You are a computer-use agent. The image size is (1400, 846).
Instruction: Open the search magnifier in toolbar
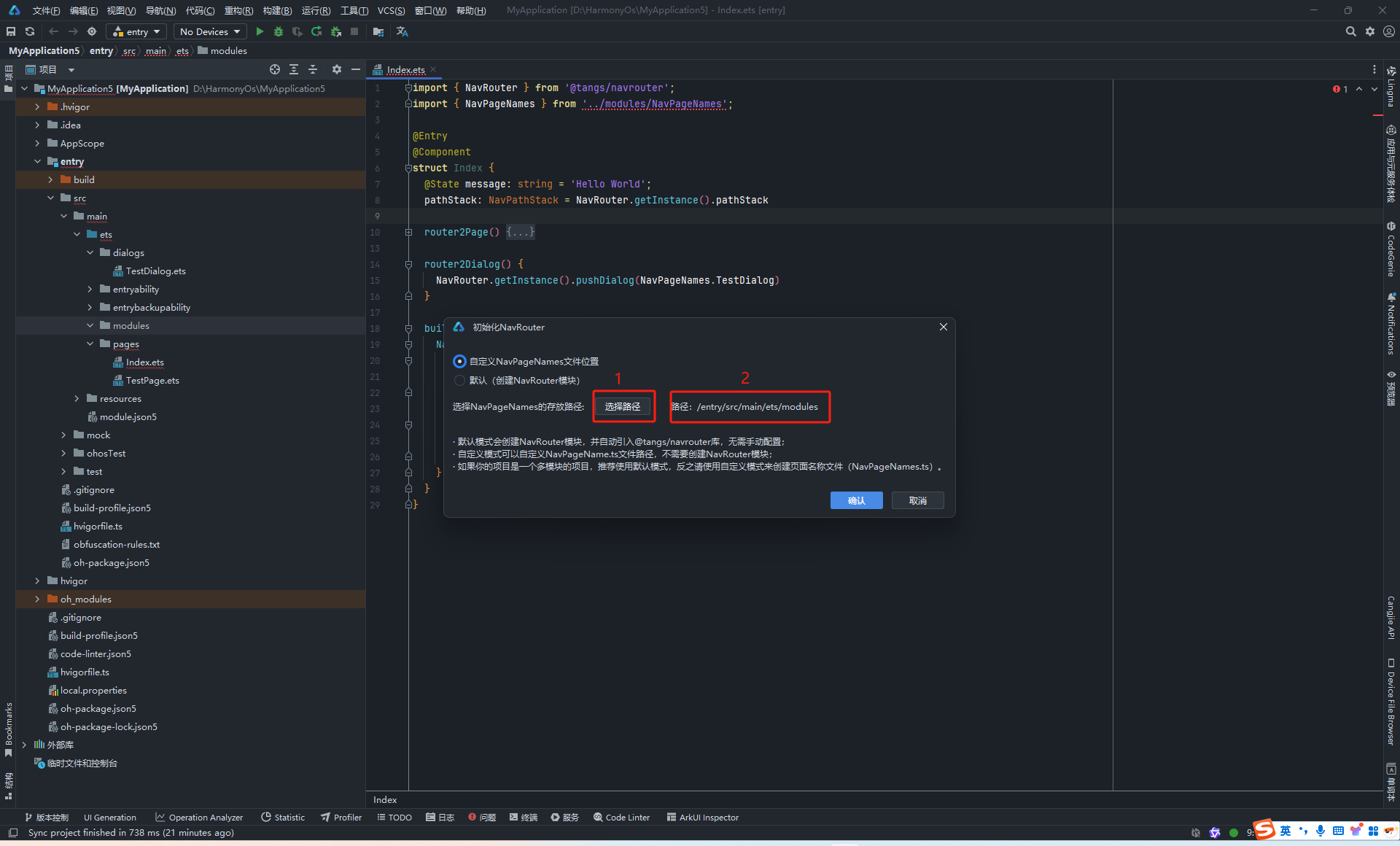1350,31
